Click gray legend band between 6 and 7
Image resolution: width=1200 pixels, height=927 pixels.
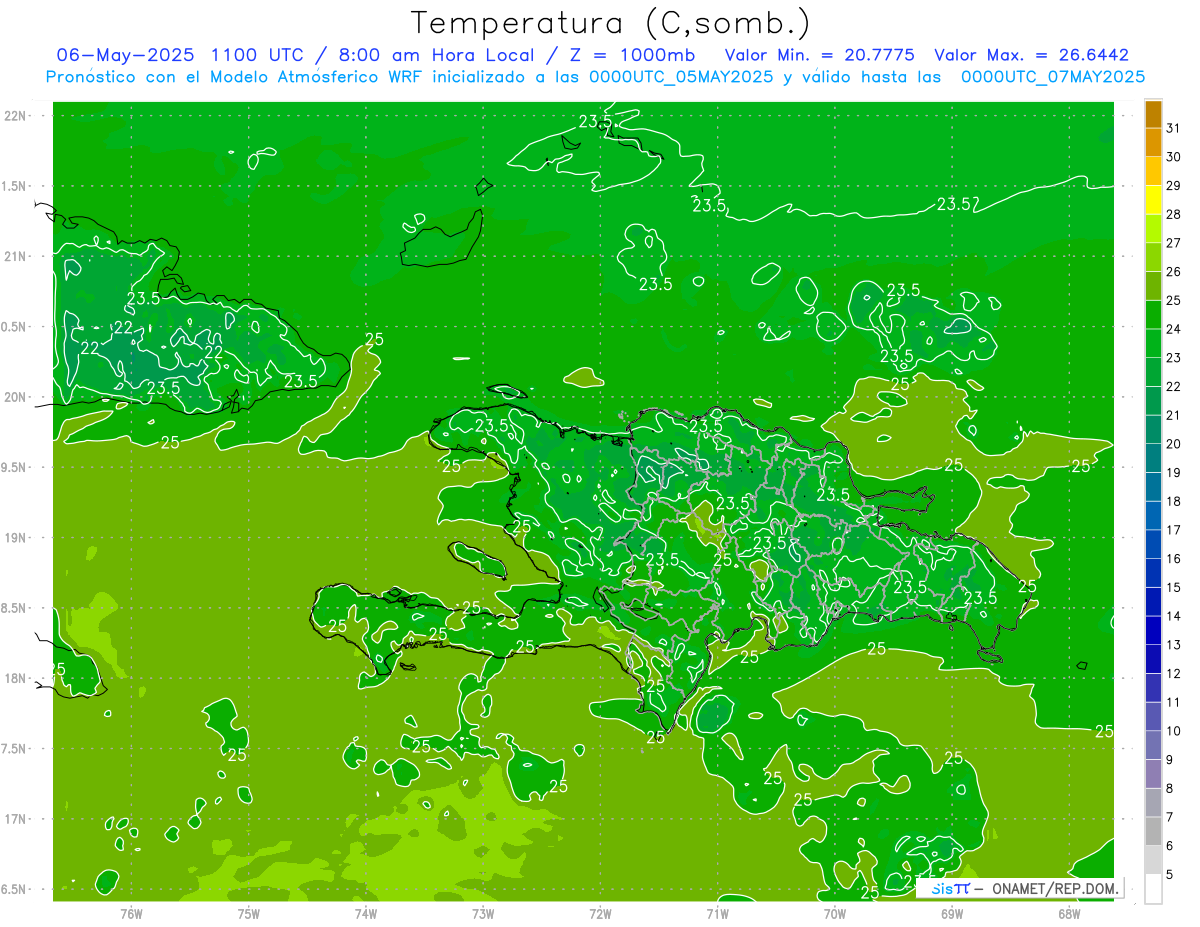point(1153,832)
